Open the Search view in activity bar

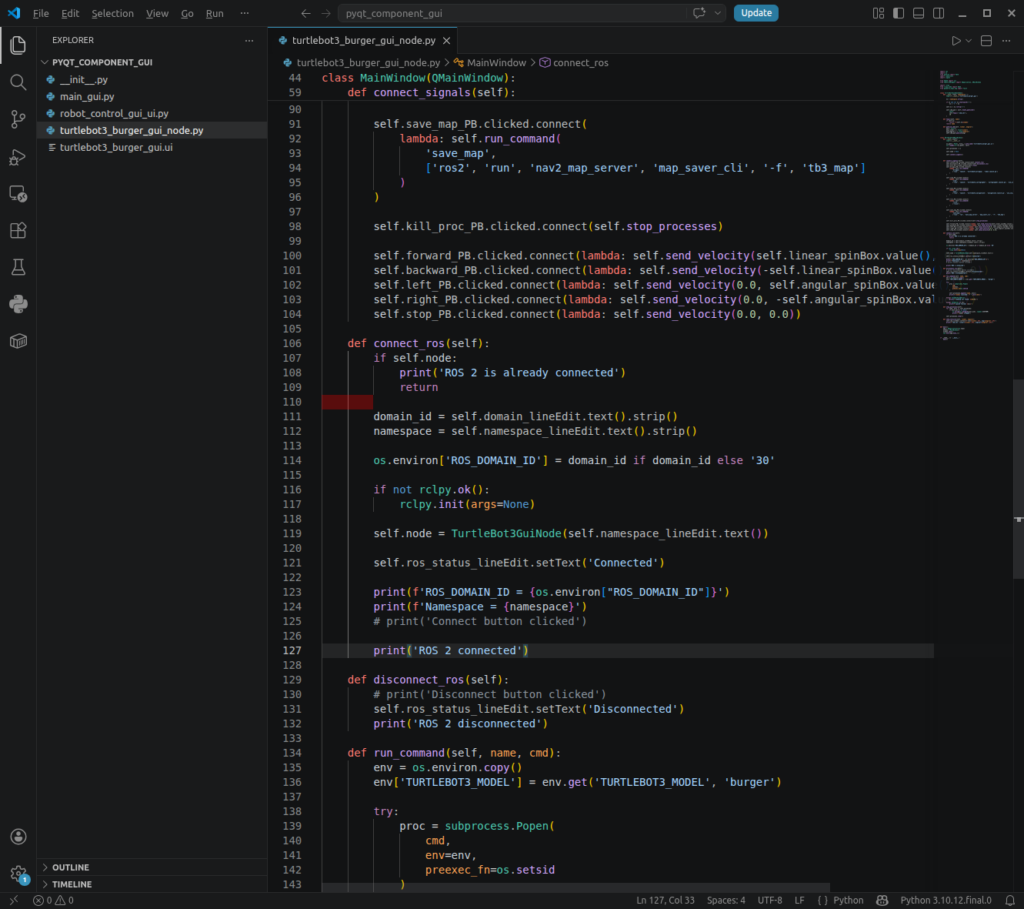(18, 82)
